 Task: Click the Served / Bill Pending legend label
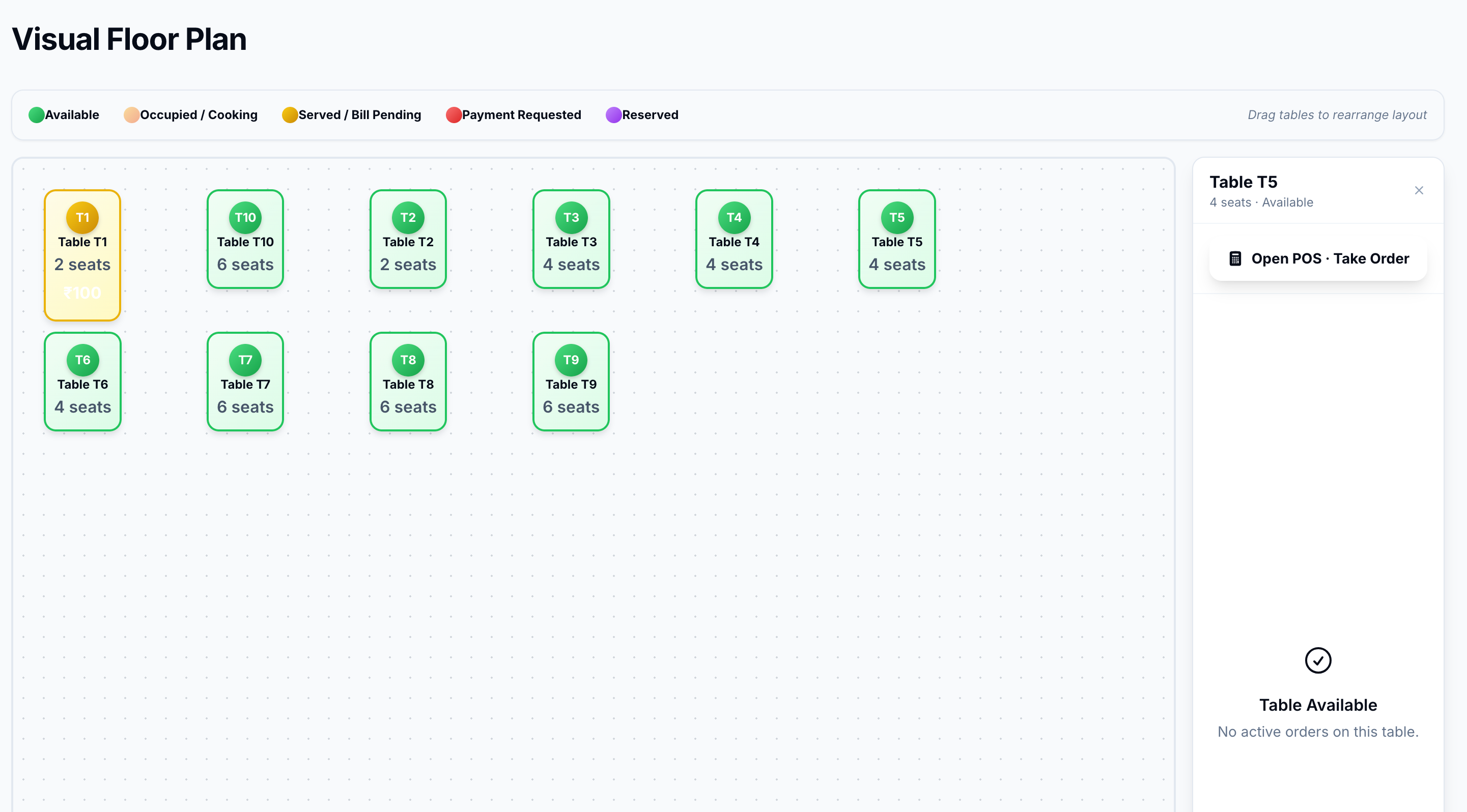pyautogui.click(x=359, y=115)
